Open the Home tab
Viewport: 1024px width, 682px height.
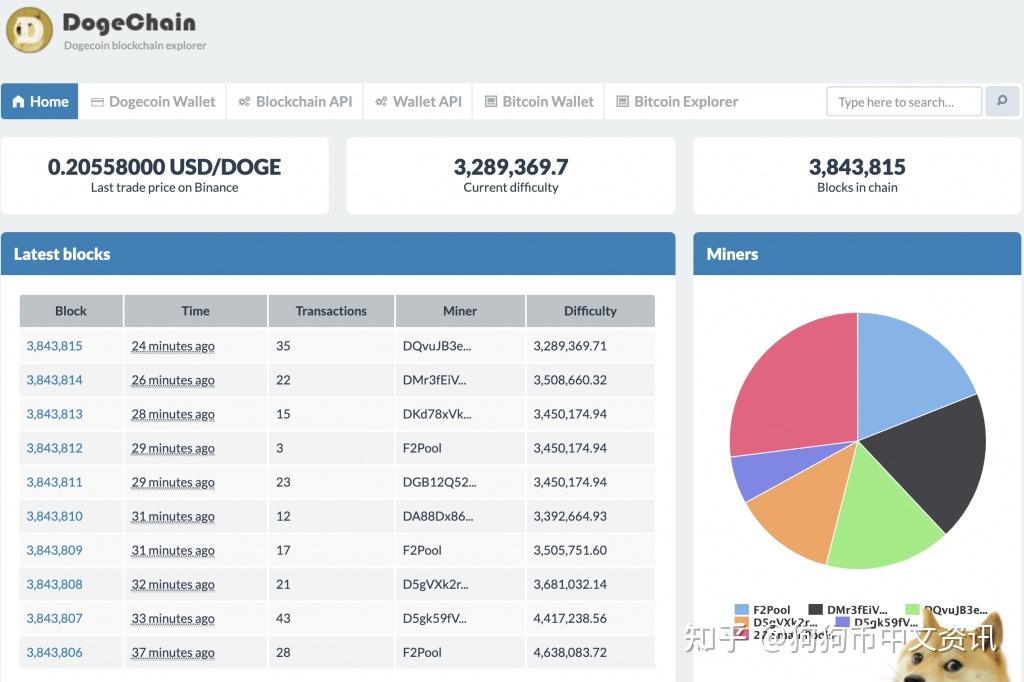point(40,101)
